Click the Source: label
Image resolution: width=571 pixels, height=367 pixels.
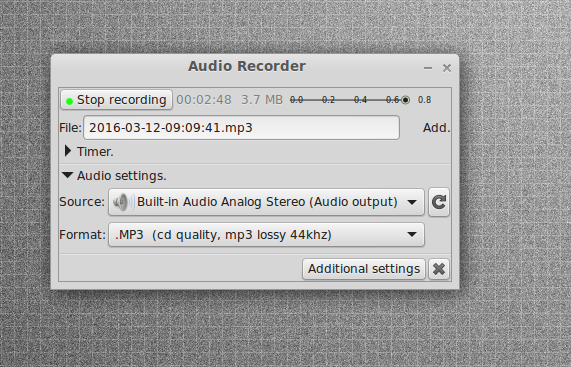pyautogui.click(x=82, y=202)
